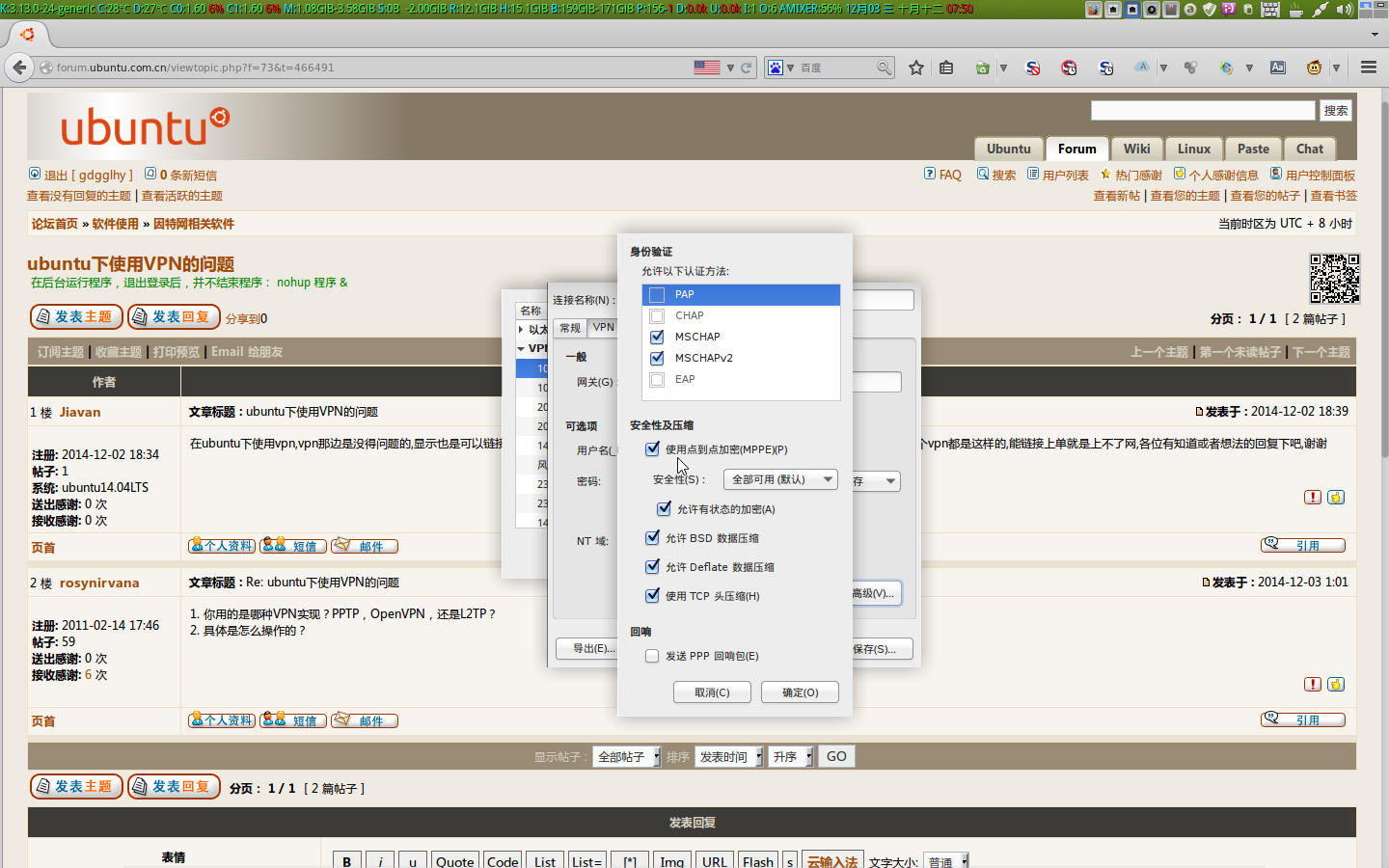Open the tab list dropdown arrow

[1375, 34]
